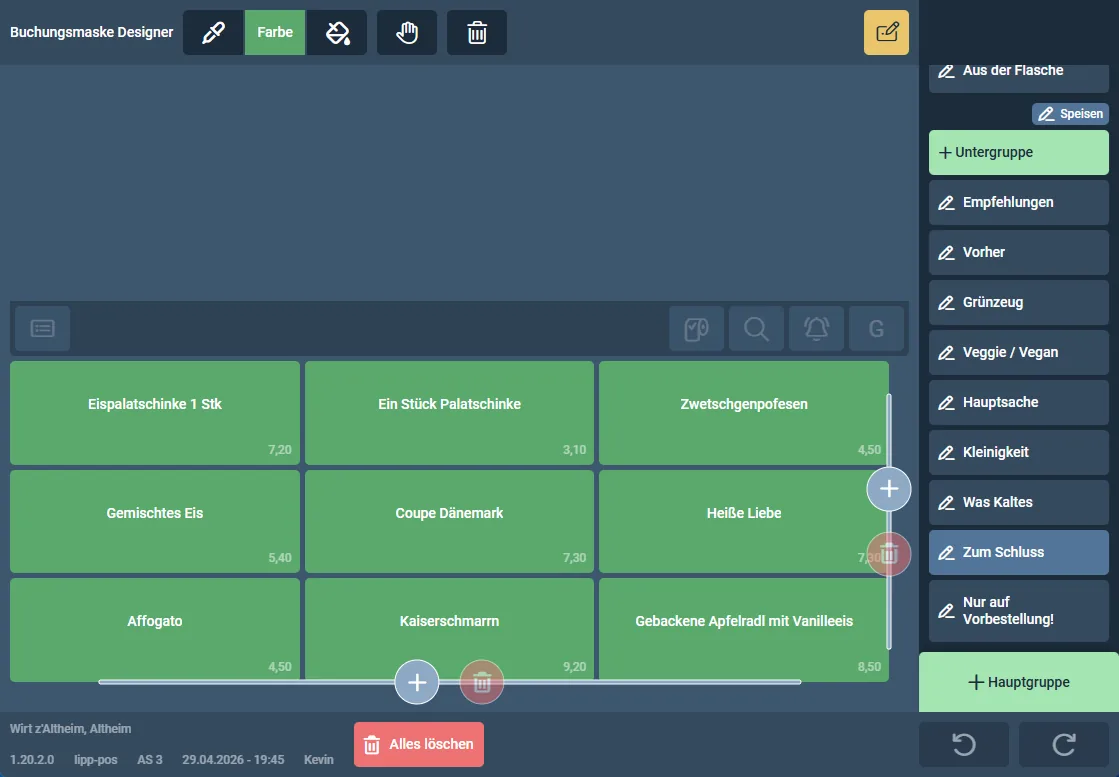The height and width of the screenshot is (777, 1119).
Task: Click the Wirt z'Altheim, Altheim text
Action: coord(71,729)
